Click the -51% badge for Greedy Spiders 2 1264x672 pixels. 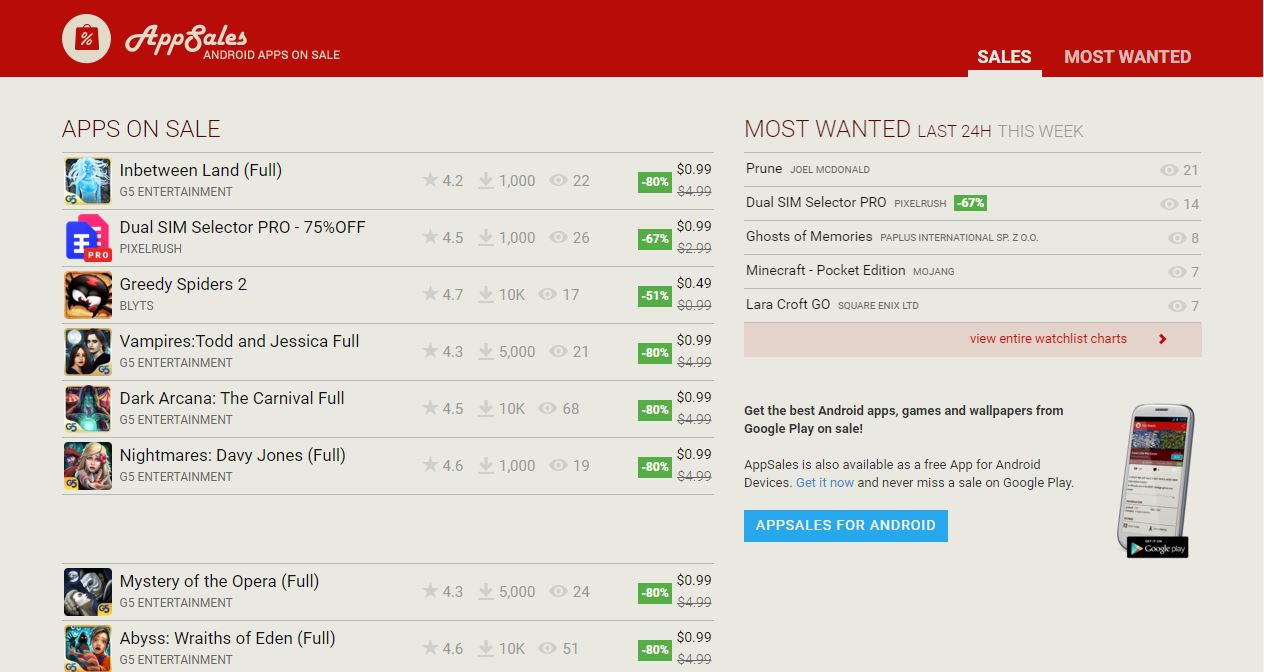tap(655, 296)
